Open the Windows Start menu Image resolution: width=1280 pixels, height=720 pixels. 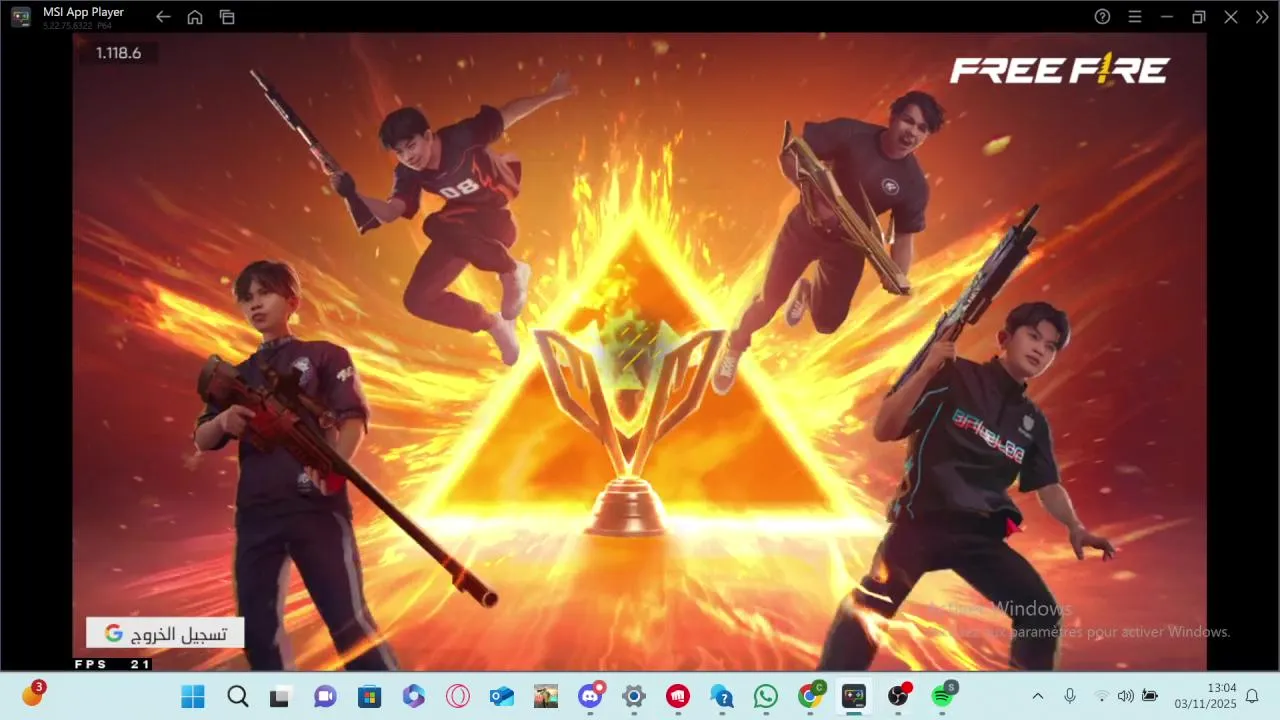coord(193,696)
